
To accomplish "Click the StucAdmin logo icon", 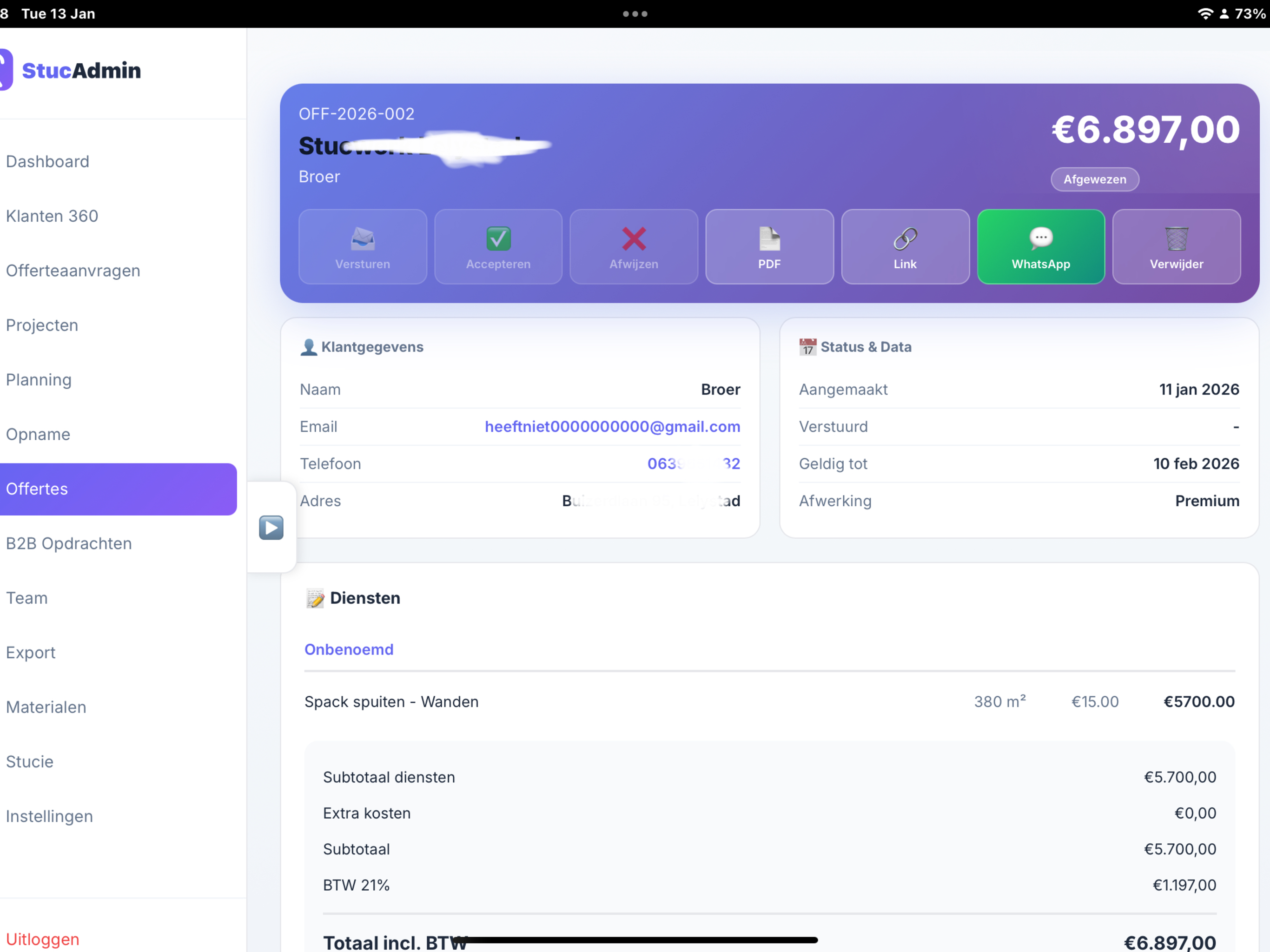I will [6, 70].
